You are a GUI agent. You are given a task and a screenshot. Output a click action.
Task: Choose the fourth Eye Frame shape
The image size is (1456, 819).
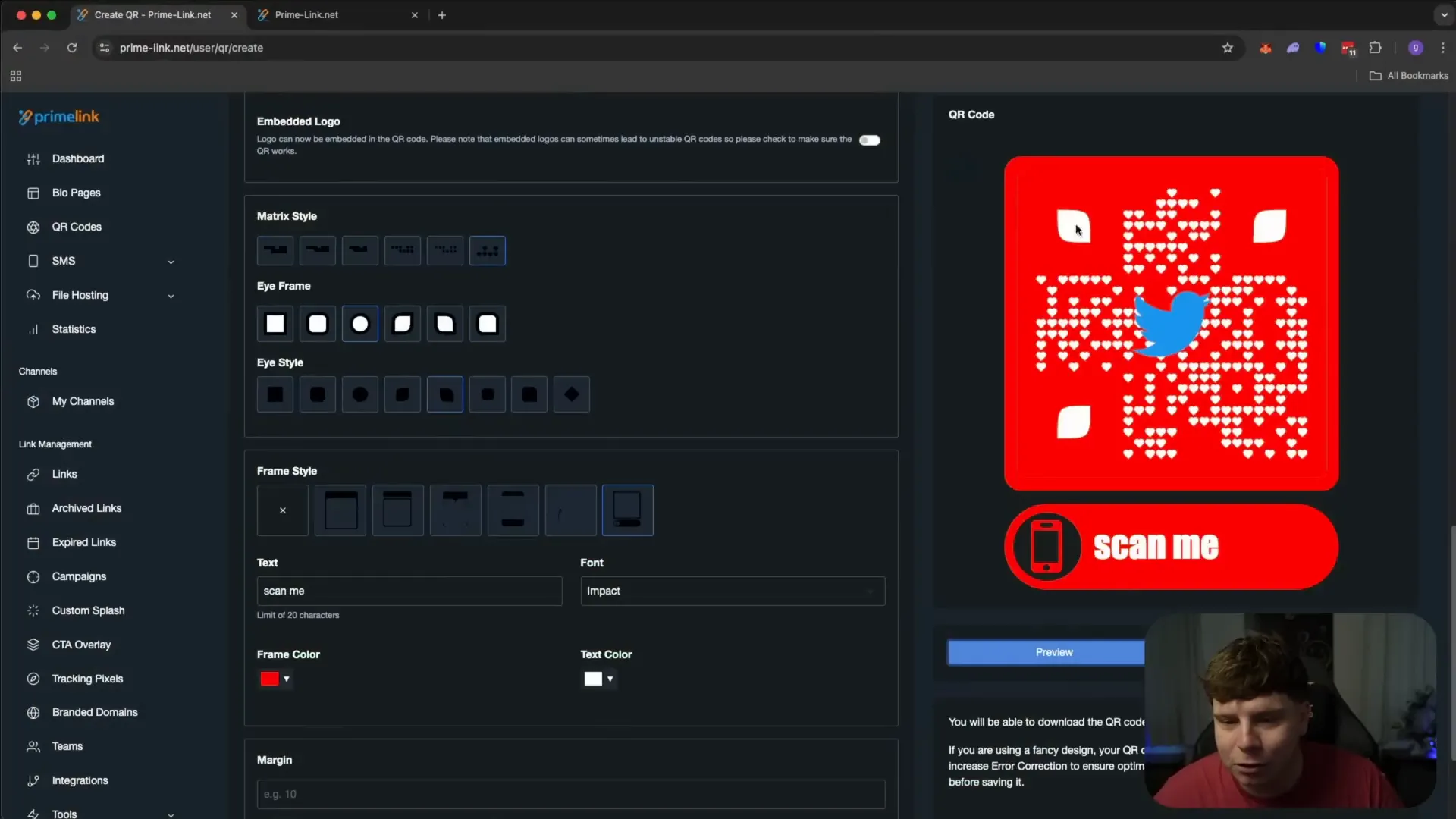click(403, 324)
